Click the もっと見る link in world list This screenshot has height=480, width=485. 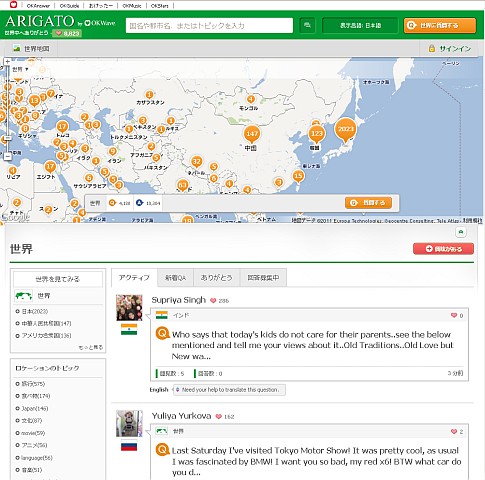91,347
